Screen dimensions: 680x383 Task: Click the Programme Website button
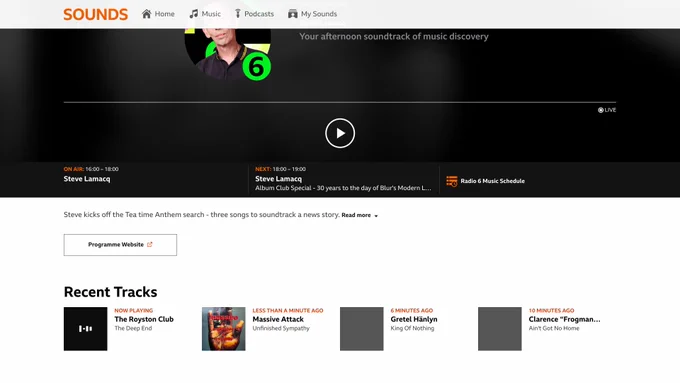click(120, 245)
